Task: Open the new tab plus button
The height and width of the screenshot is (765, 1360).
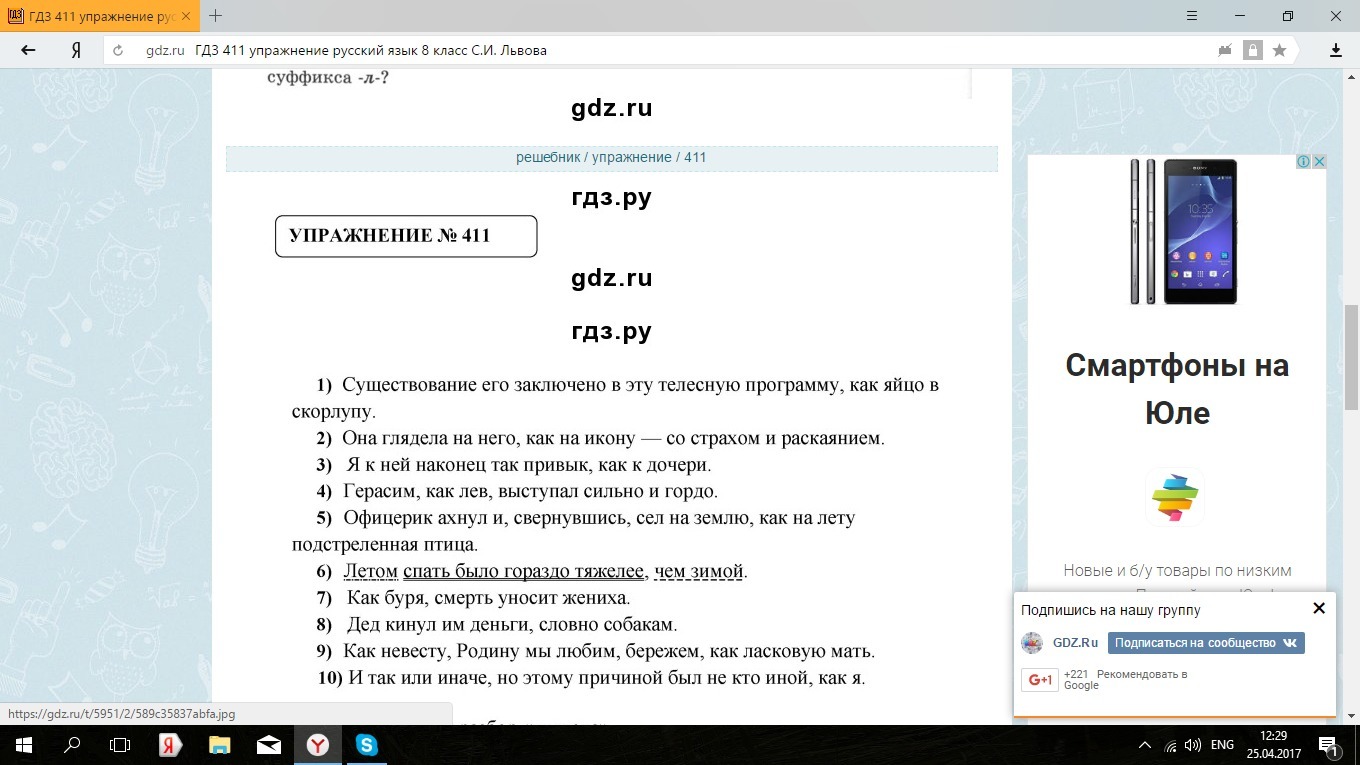Action: click(215, 16)
